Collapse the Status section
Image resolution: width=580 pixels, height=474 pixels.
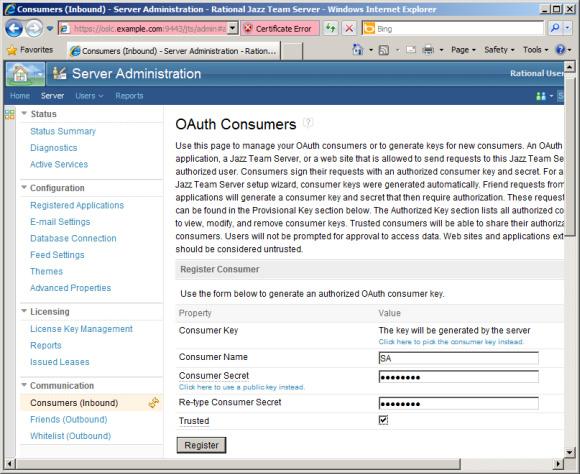(24, 113)
